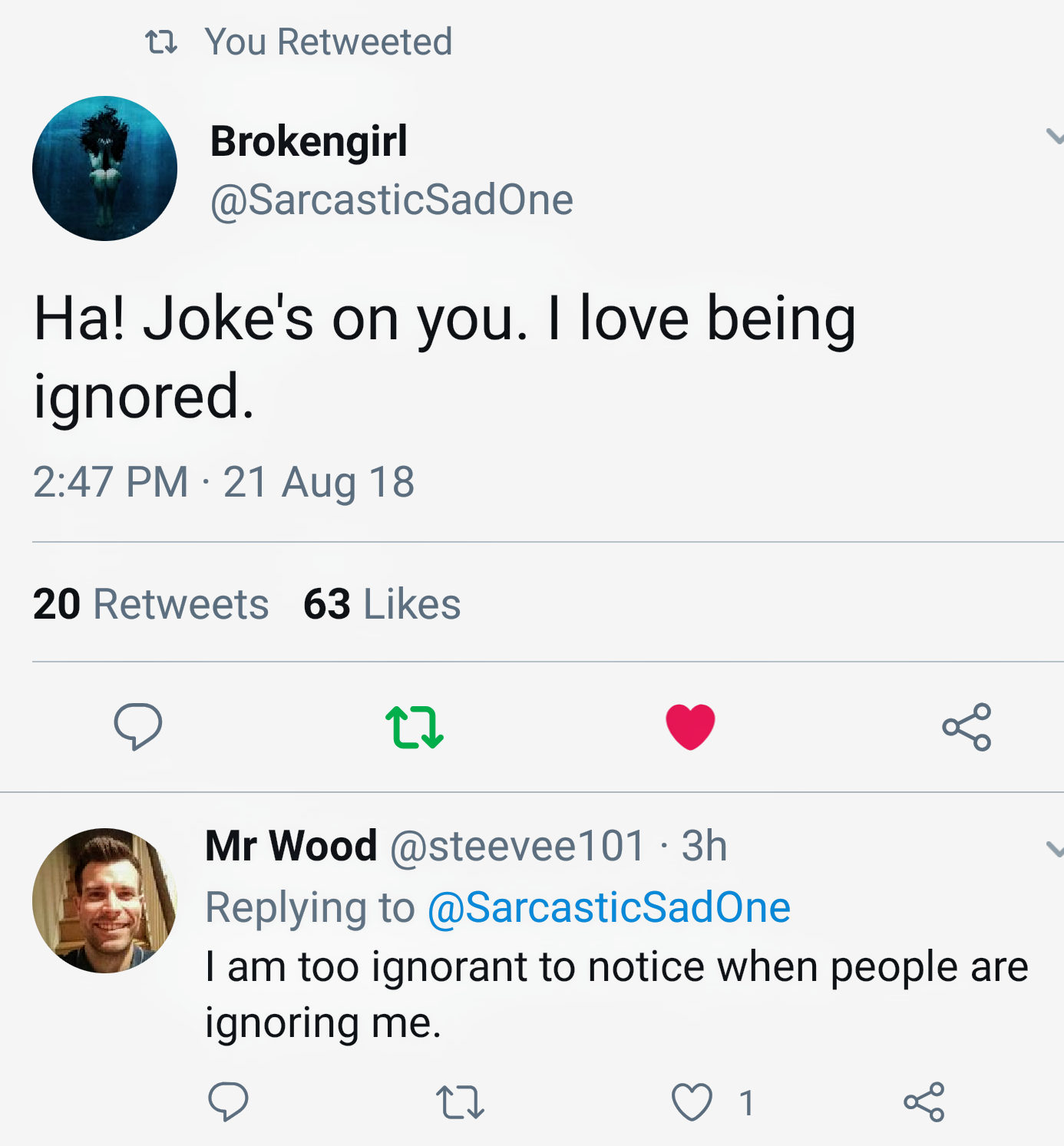View the 63 Likes list
Image resolution: width=1064 pixels, height=1146 pixels.
coord(382,604)
